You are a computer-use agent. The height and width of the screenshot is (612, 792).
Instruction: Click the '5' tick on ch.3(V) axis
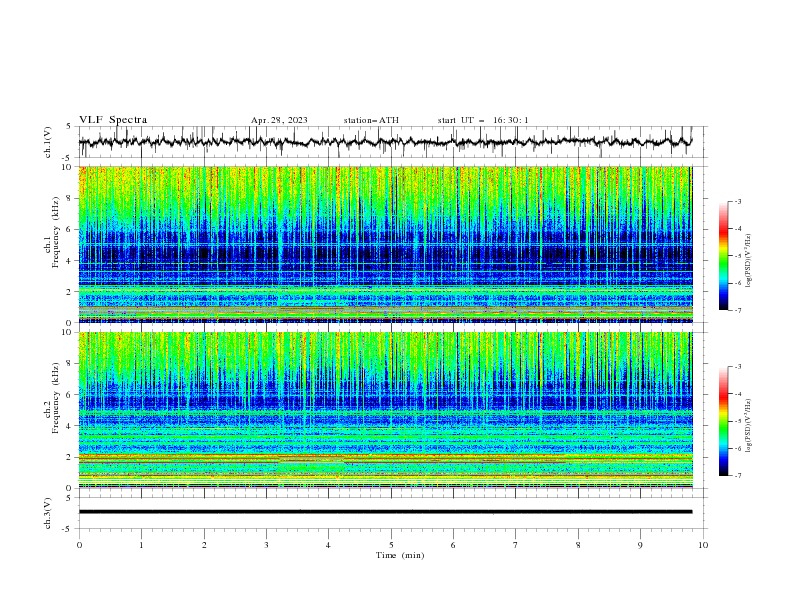[x=68, y=497]
